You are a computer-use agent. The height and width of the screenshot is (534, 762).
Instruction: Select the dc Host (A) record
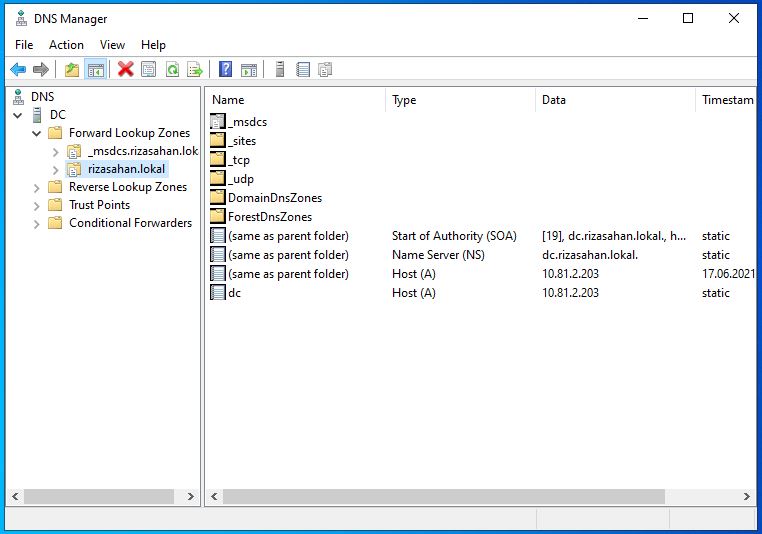pos(234,293)
